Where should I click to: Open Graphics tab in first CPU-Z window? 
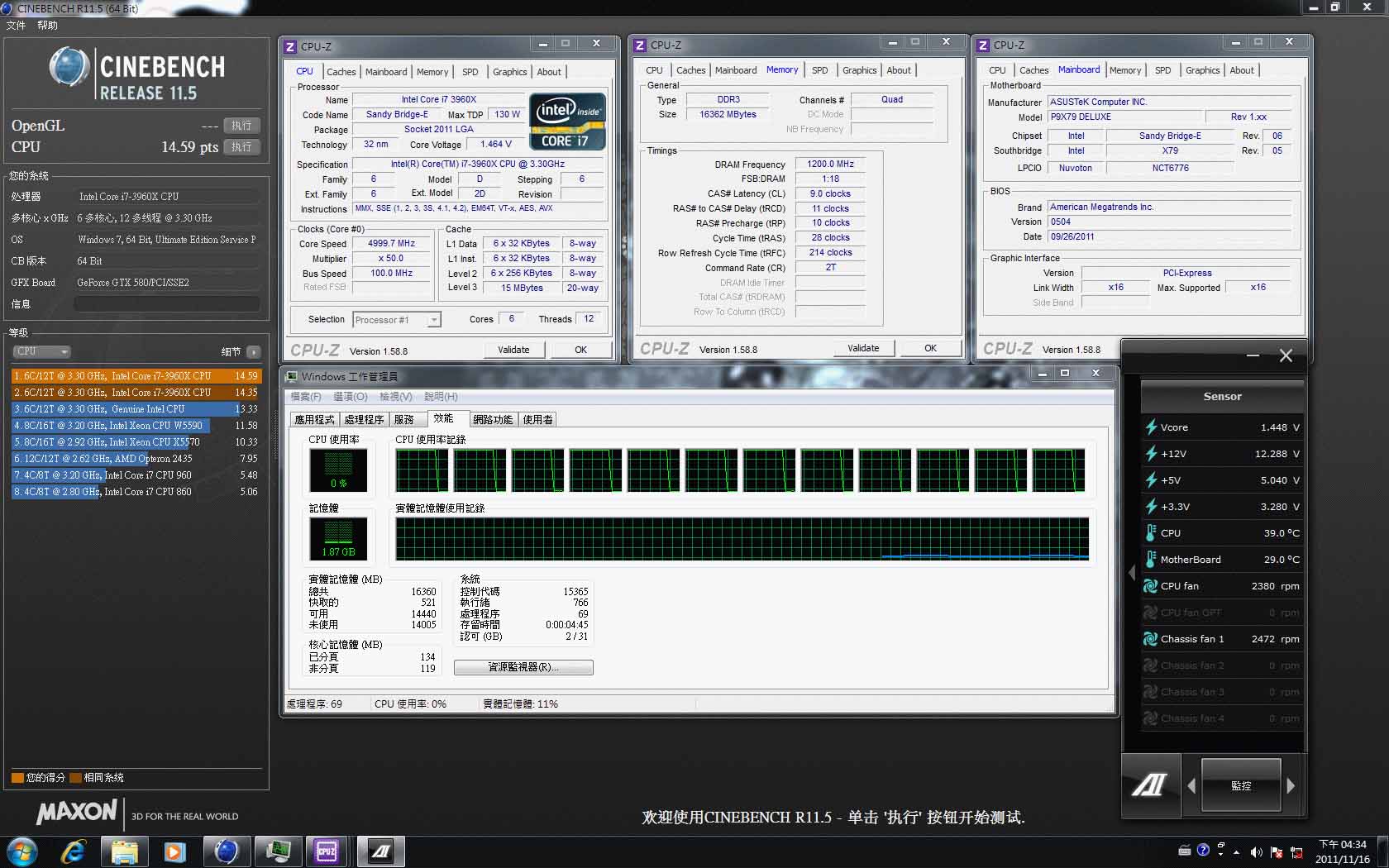(509, 72)
